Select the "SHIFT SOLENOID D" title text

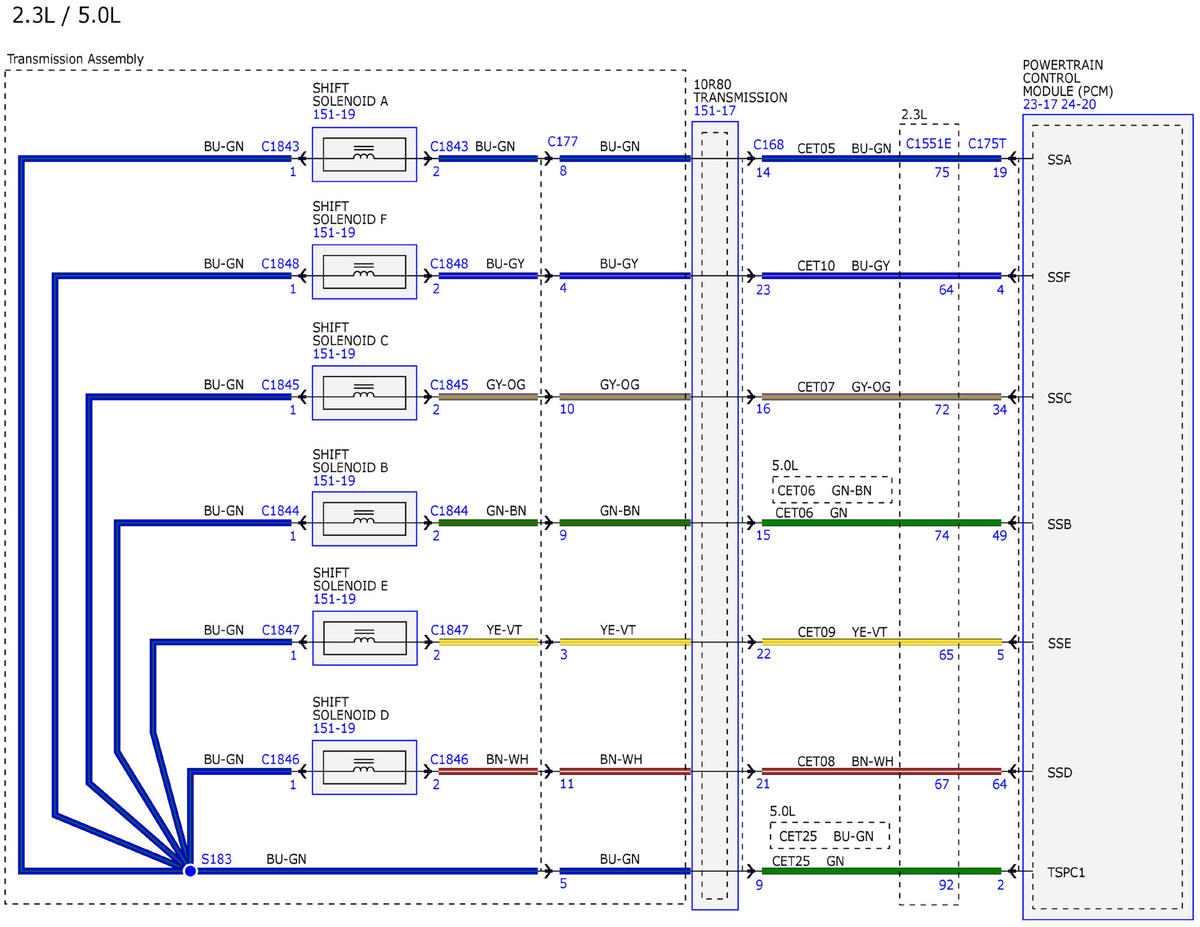[350, 708]
